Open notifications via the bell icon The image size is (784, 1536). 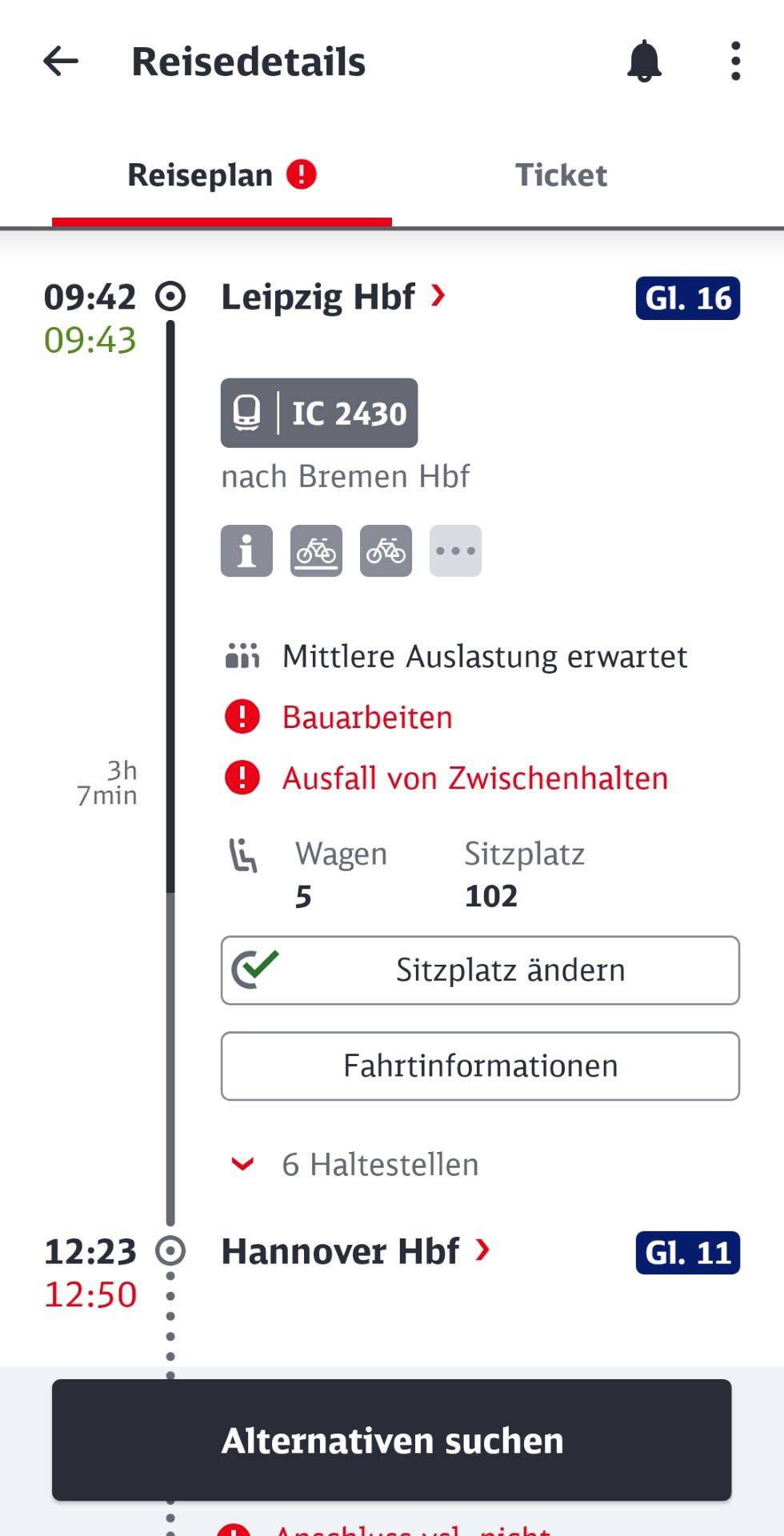pos(644,62)
